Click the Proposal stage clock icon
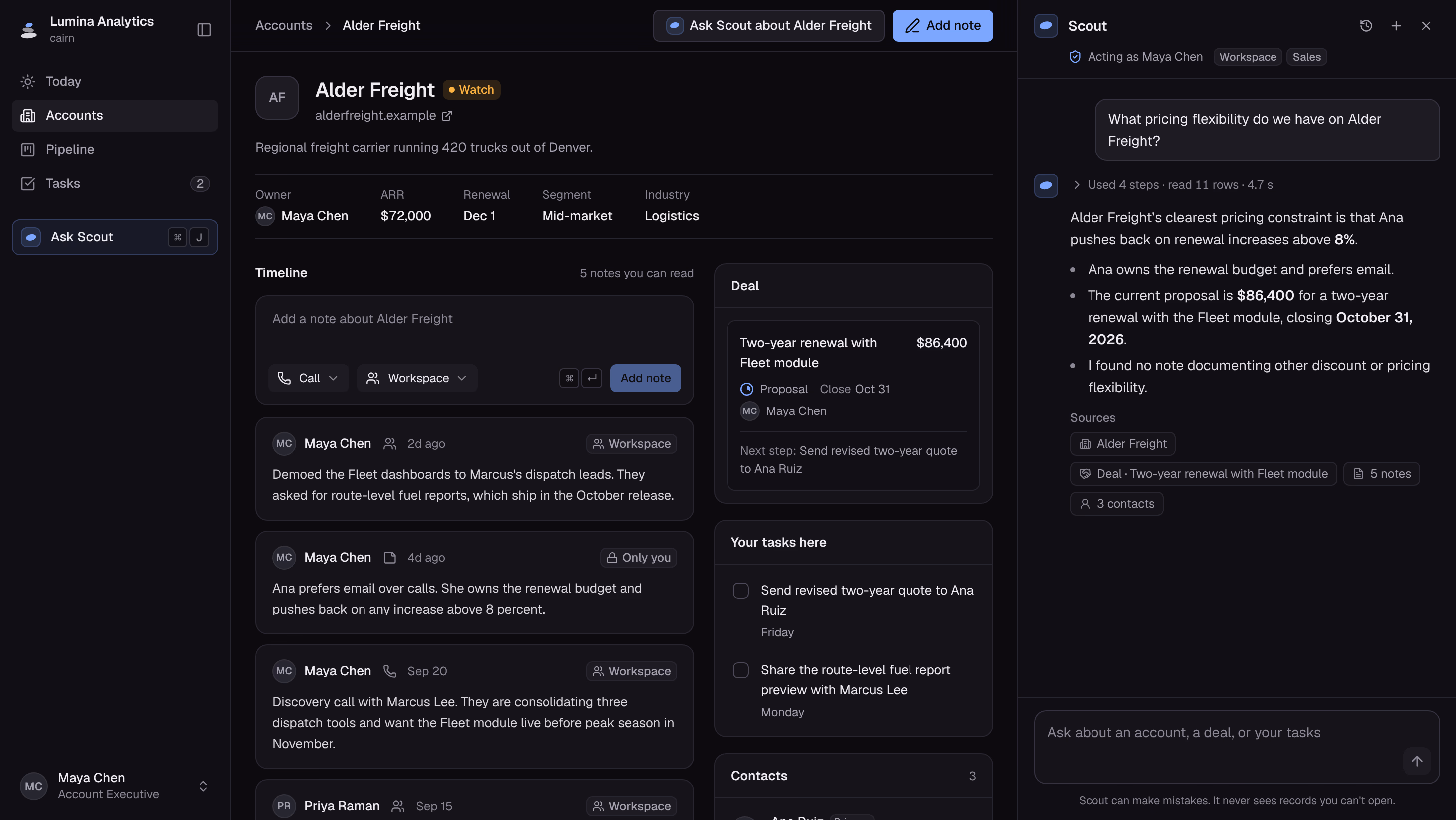The width and height of the screenshot is (1456, 820). tap(746, 389)
